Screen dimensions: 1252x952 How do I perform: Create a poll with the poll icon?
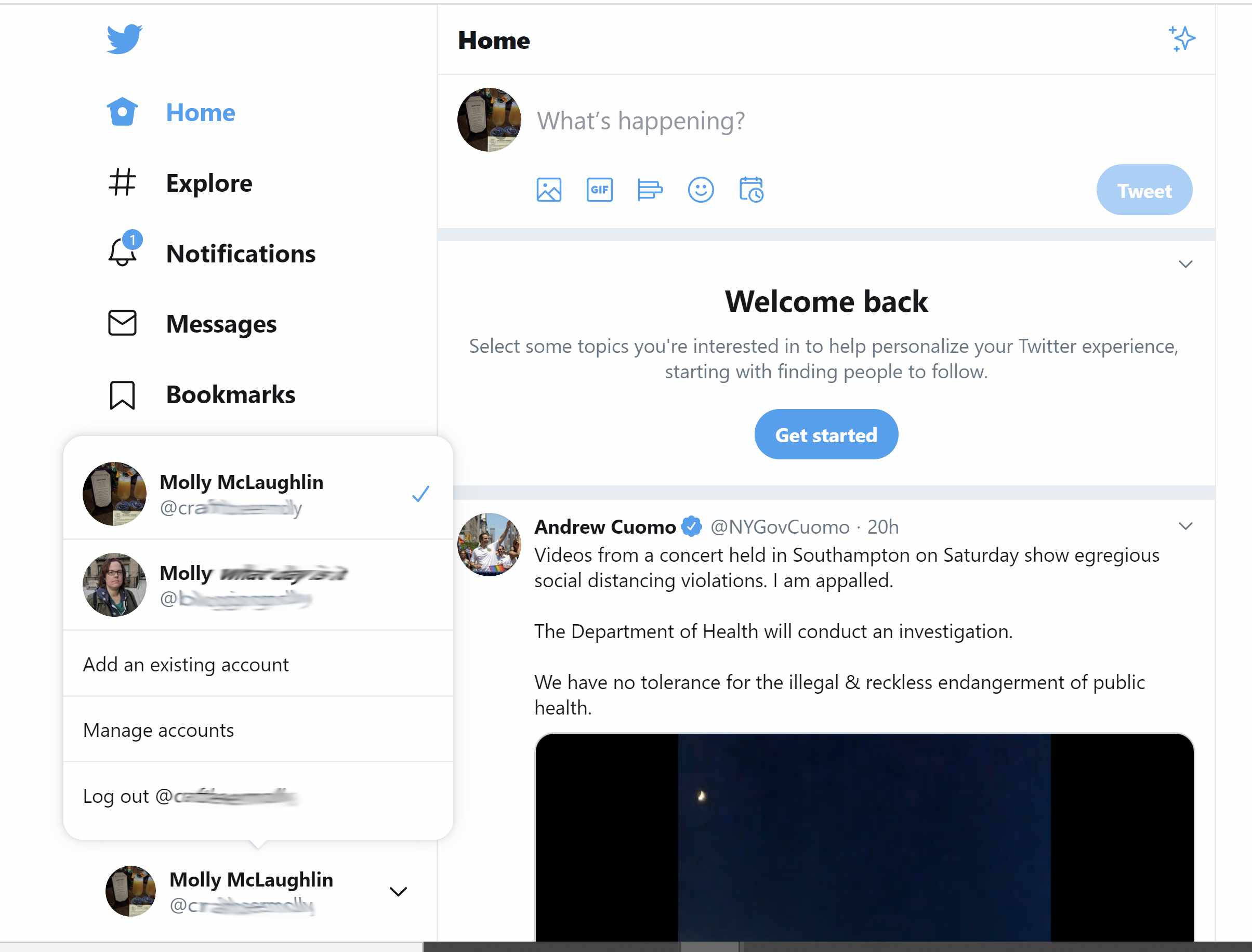pyautogui.click(x=650, y=190)
